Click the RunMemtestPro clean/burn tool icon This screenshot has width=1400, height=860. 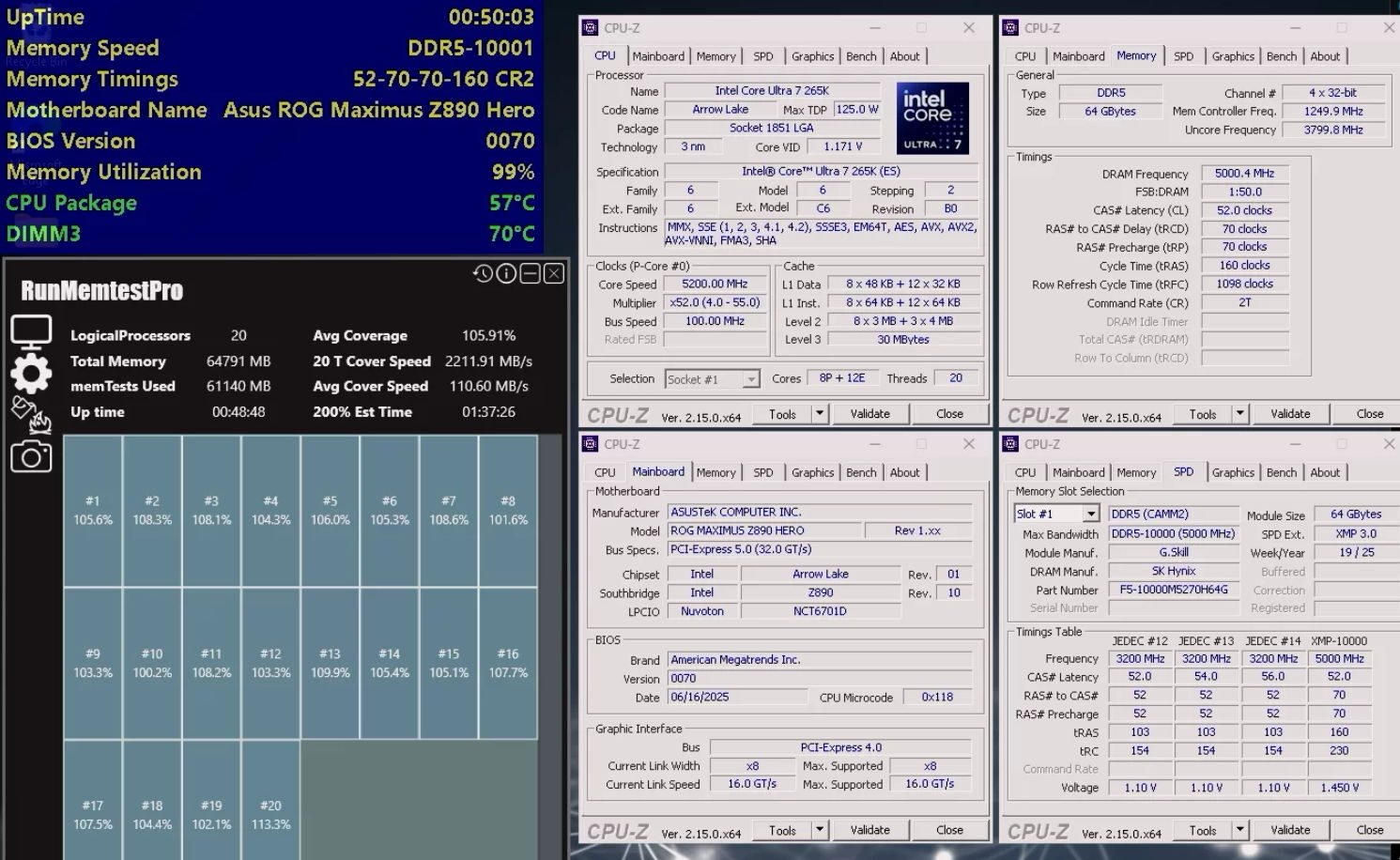click(31, 414)
